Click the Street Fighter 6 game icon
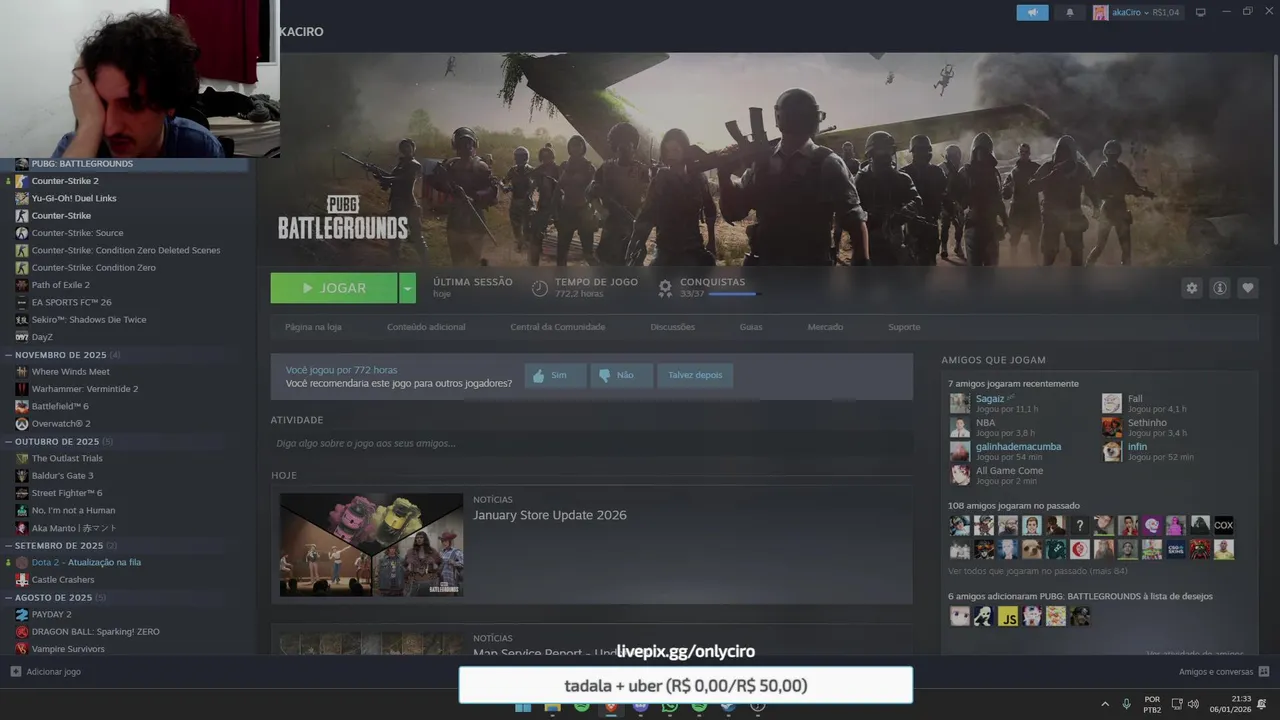The image size is (1280, 720). click(x=22, y=493)
